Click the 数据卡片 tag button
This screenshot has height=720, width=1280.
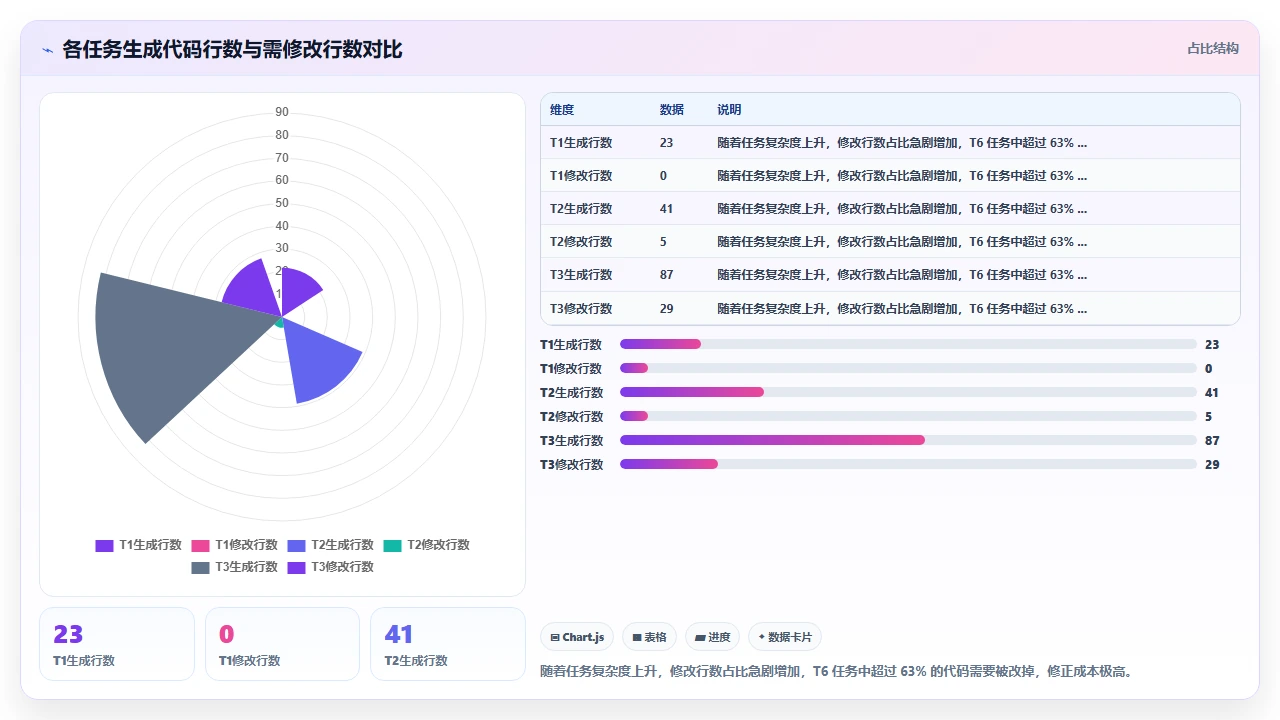pos(785,637)
